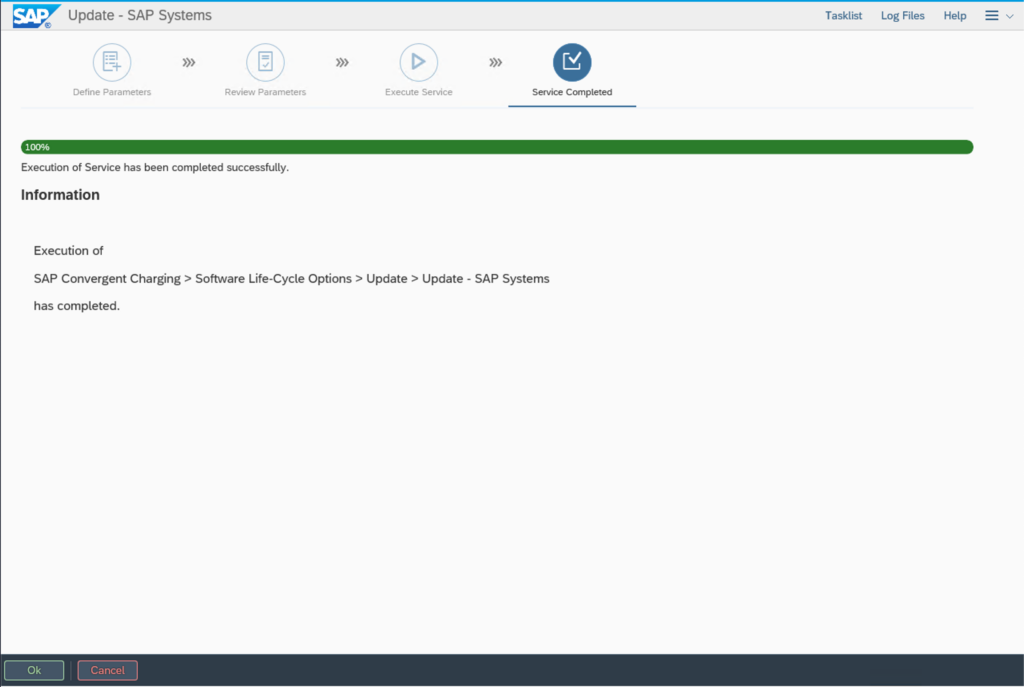Select the Review Parameters step icon
1024x687 pixels.
[265, 62]
